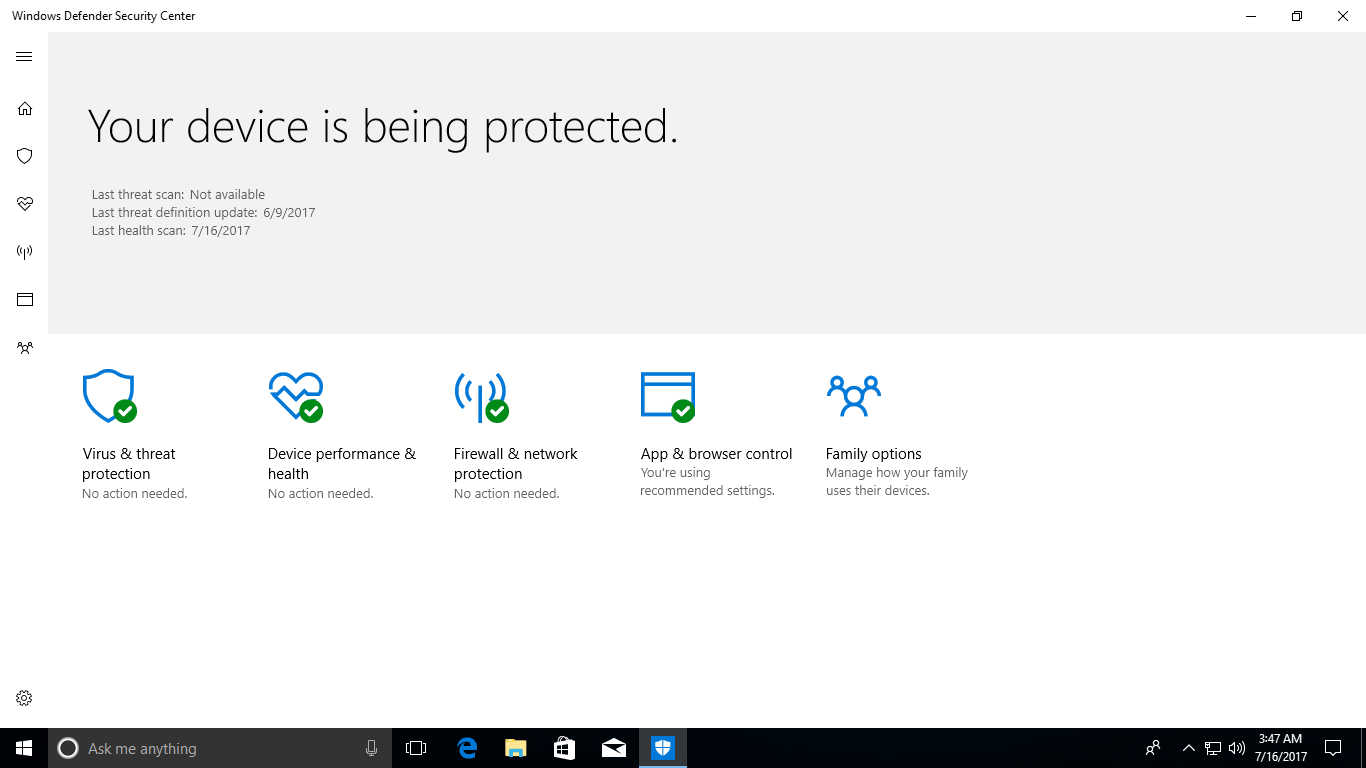Open Device performance heart icon in sidebar
The image size is (1366, 768).
click(x=24, y=204)
